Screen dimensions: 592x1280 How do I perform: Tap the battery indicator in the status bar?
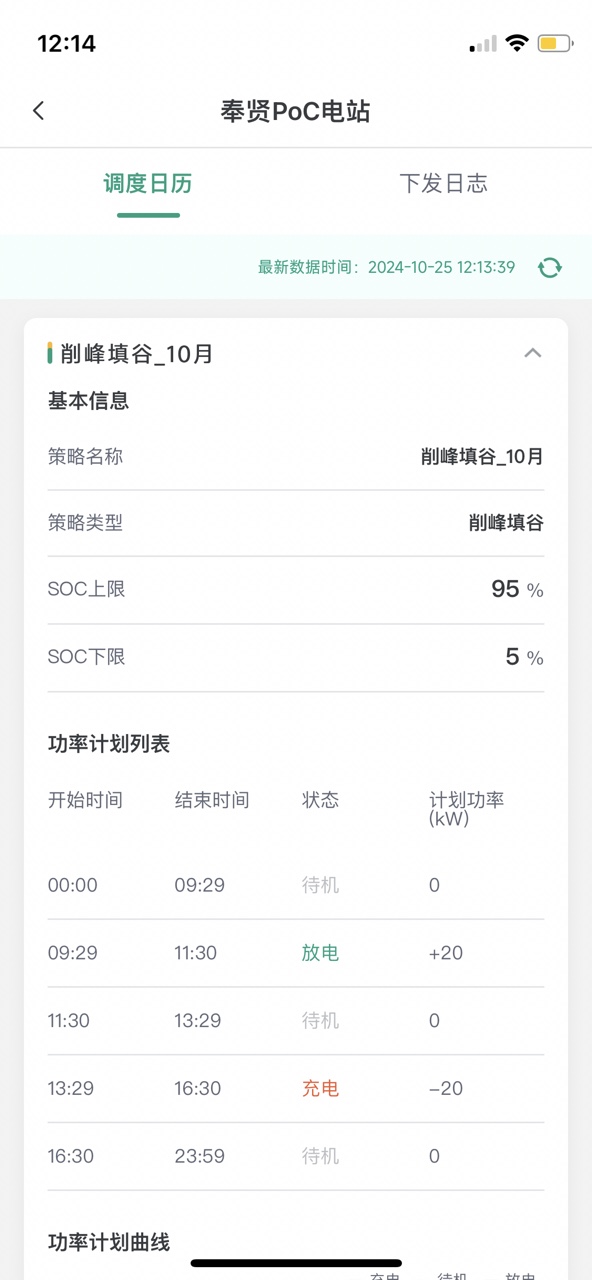[x=556, y=43]
